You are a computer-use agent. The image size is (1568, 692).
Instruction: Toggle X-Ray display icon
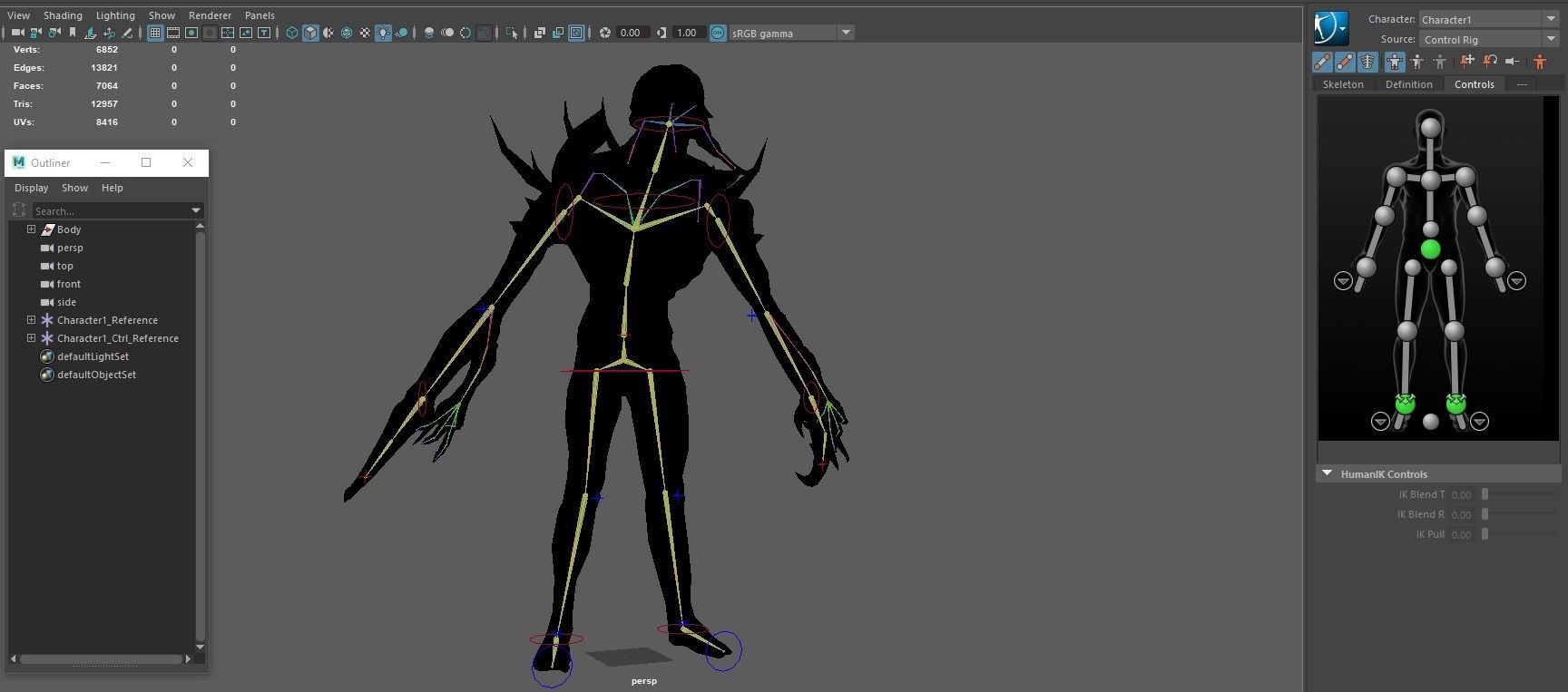click(539, 33)
